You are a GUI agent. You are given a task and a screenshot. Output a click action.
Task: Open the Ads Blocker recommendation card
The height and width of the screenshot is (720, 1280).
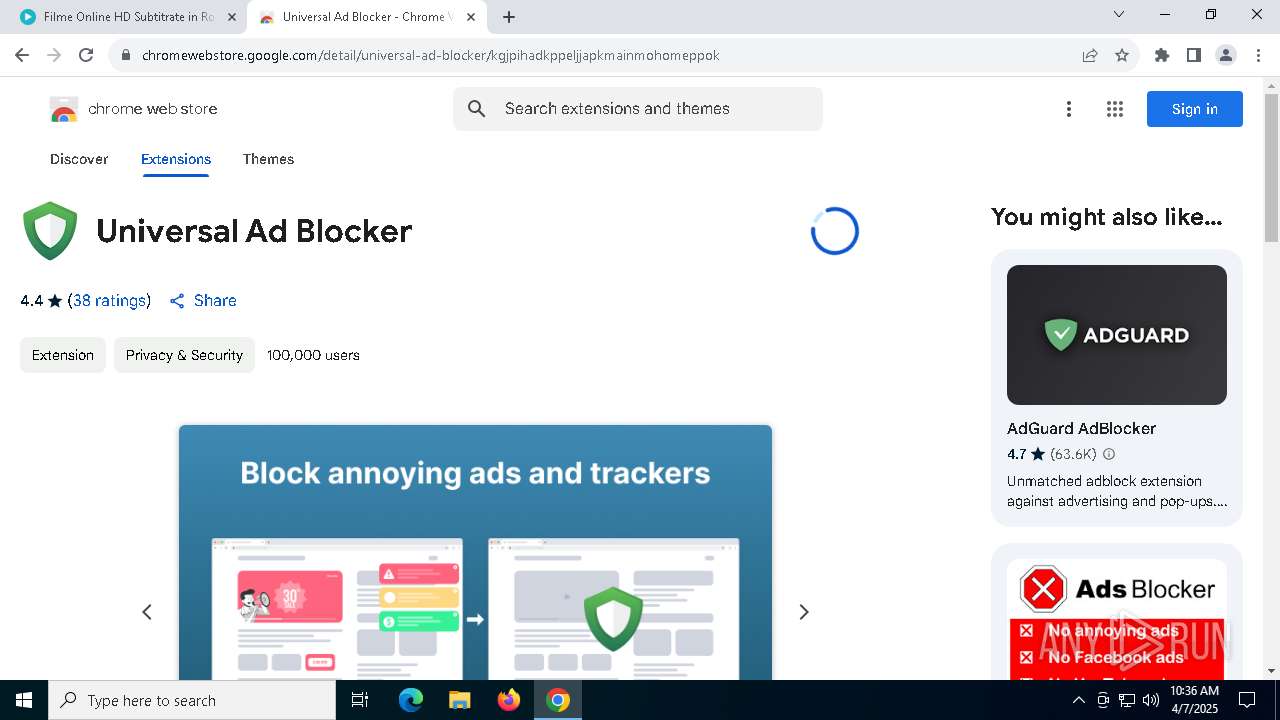[x=1117, y=612]
